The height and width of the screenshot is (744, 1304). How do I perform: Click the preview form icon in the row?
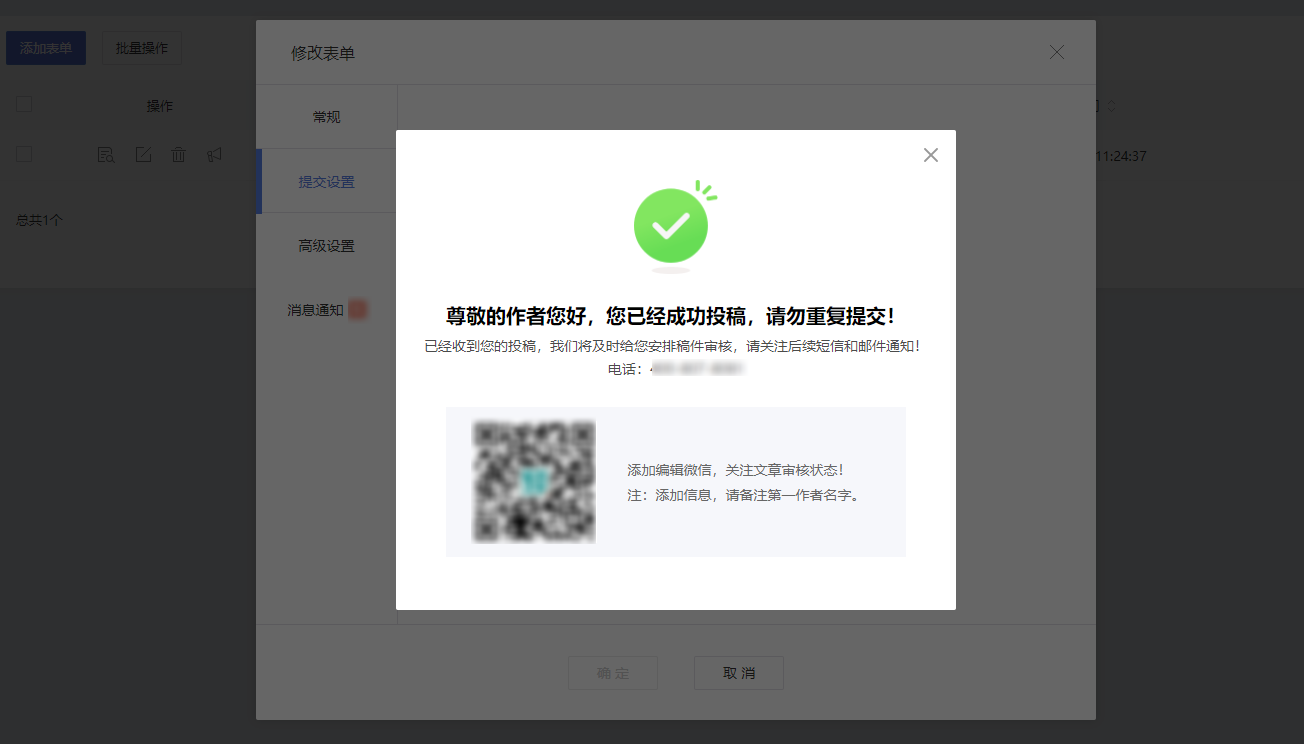pos(106,154)
